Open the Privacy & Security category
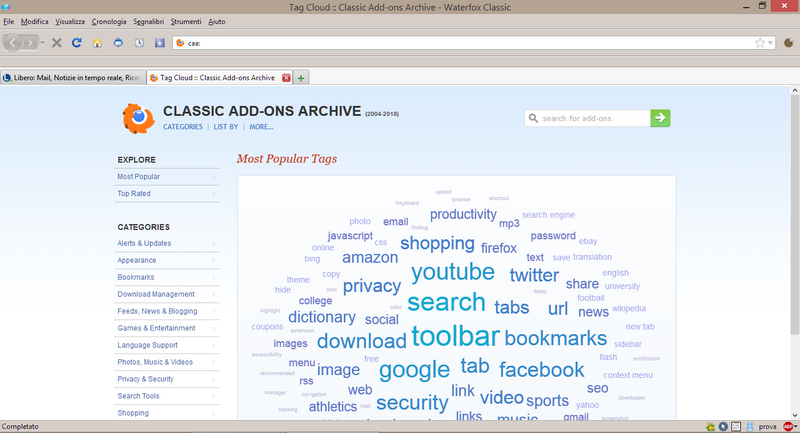 [166, 379]
